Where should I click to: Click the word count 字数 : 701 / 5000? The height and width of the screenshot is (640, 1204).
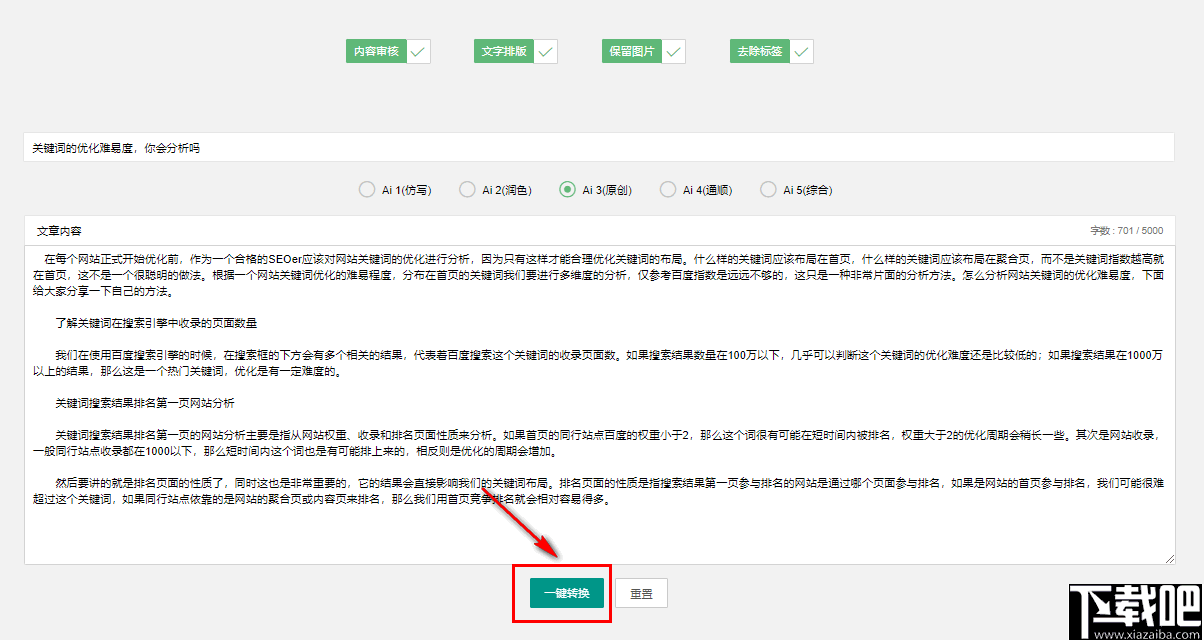pos(1127,230)
